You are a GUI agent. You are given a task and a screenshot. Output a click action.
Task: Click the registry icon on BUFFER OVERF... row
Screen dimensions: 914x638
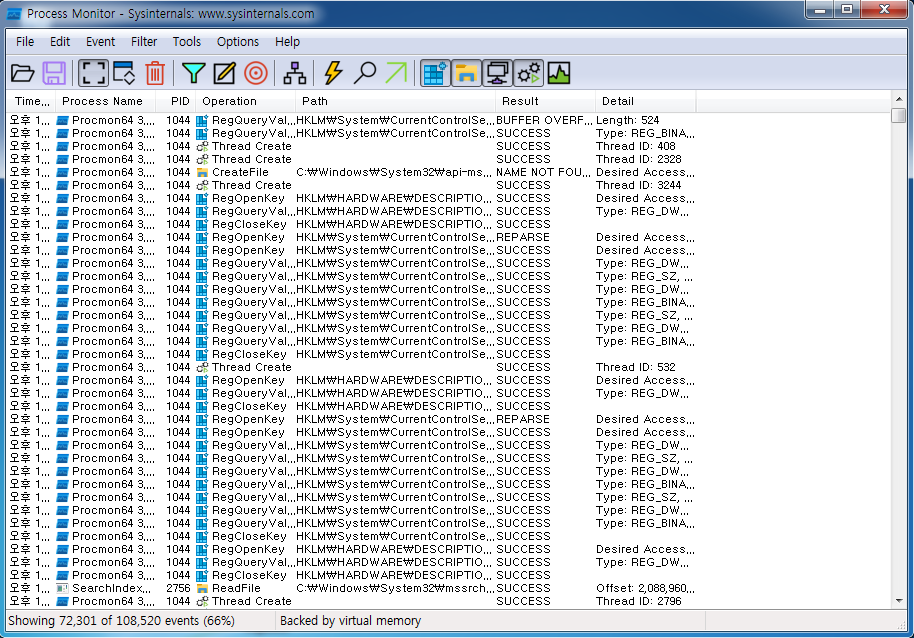click(x=202, y=121)
